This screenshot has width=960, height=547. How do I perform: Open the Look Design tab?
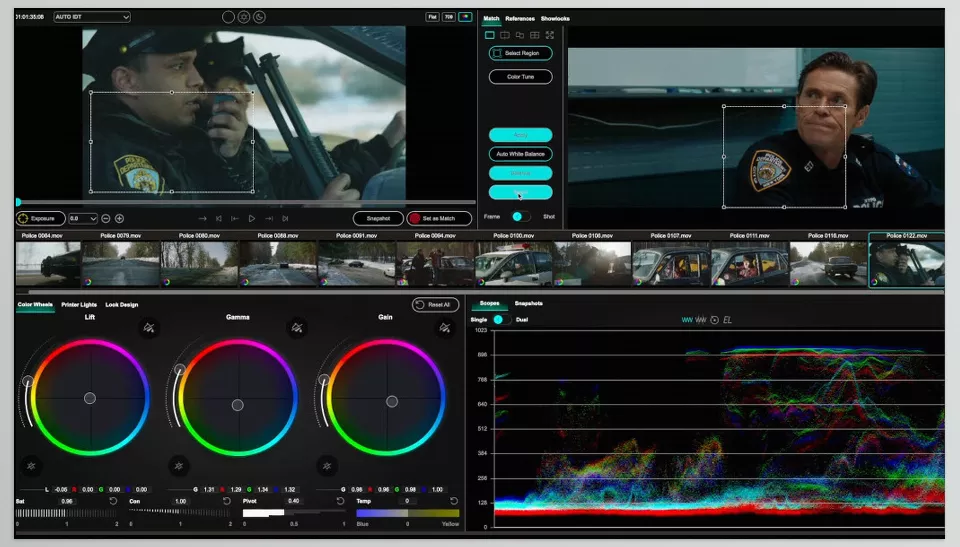click(122, 304)
